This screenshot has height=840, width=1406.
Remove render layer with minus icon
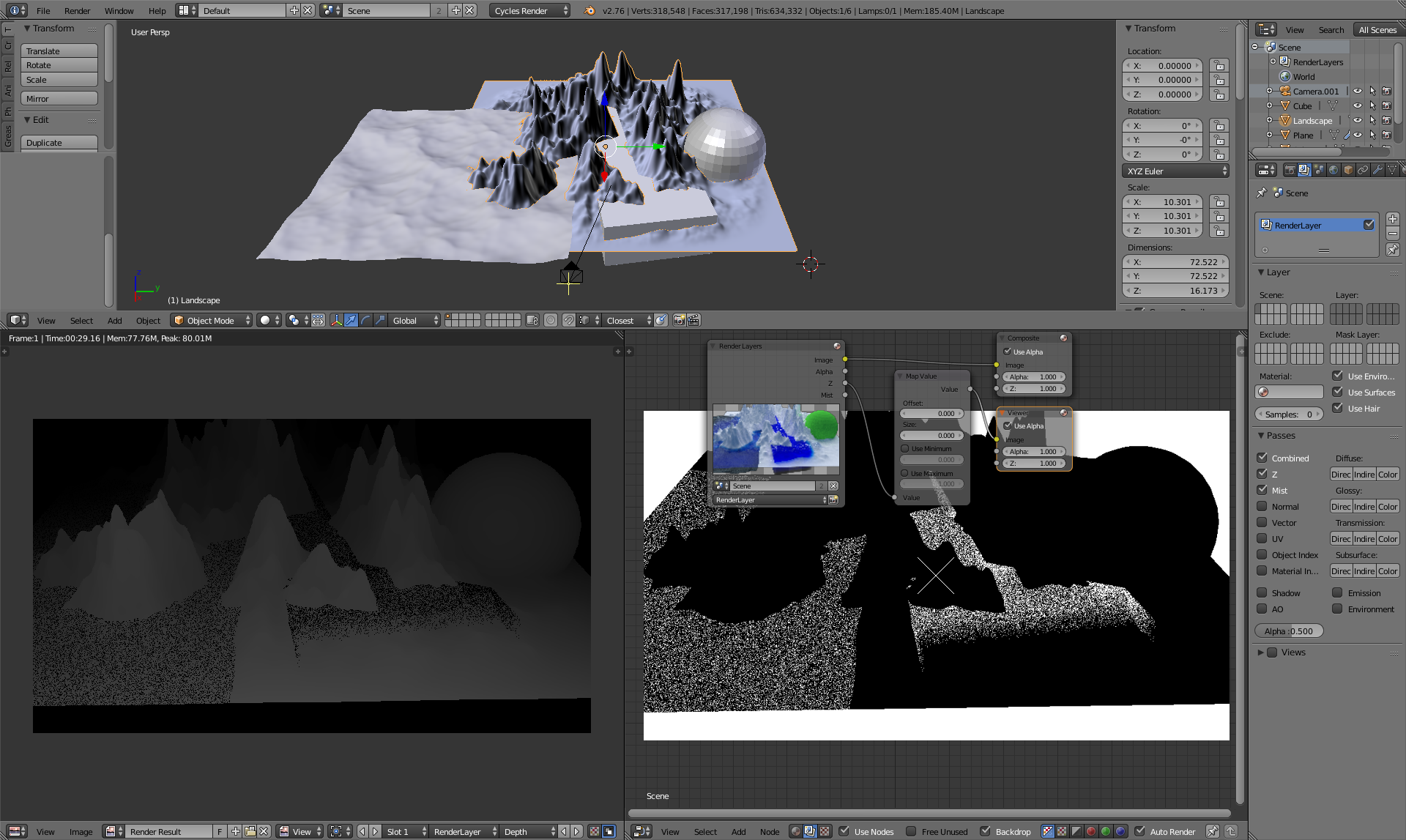[x=1393, y=234]
